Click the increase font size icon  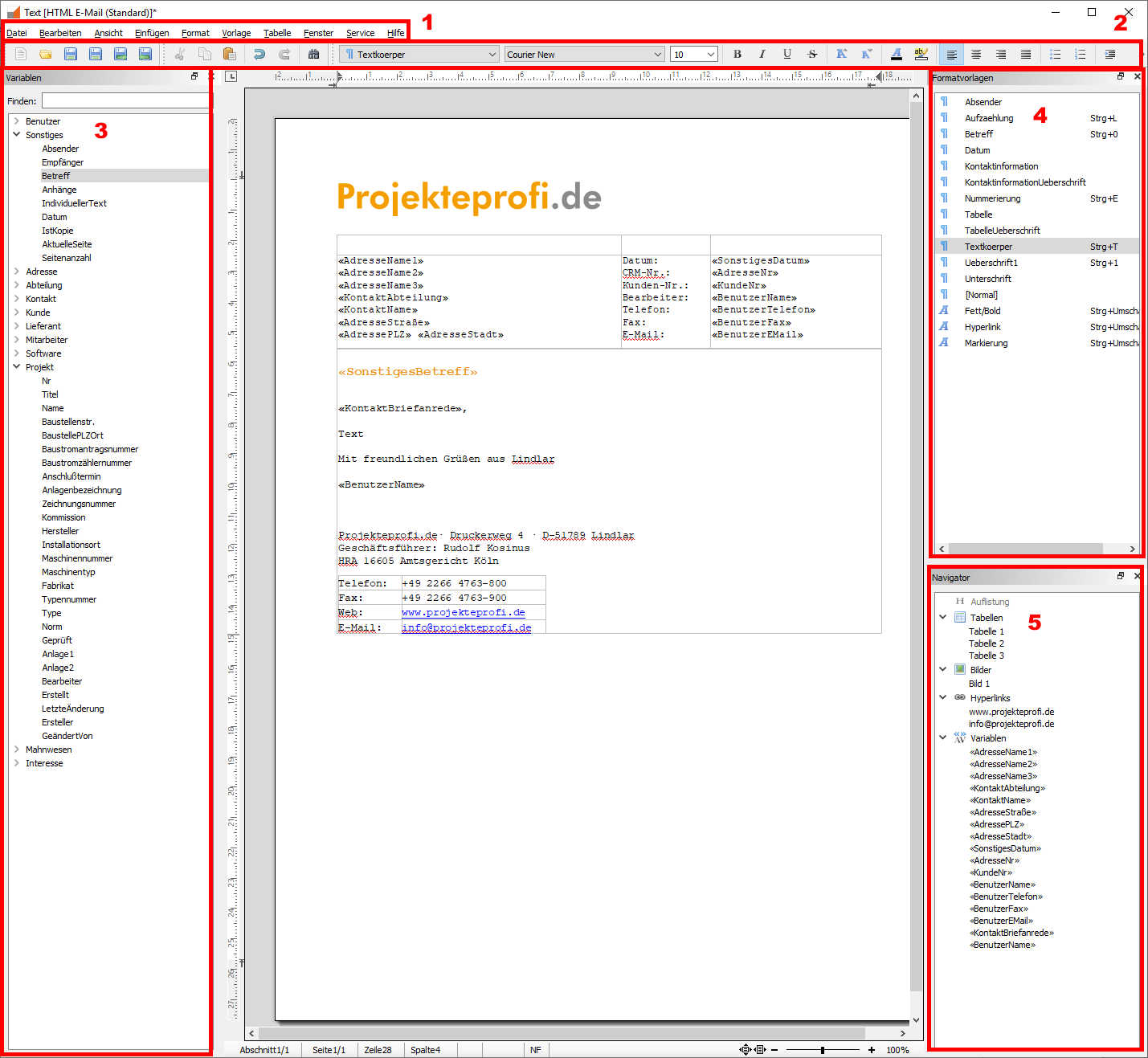point(841,54)
